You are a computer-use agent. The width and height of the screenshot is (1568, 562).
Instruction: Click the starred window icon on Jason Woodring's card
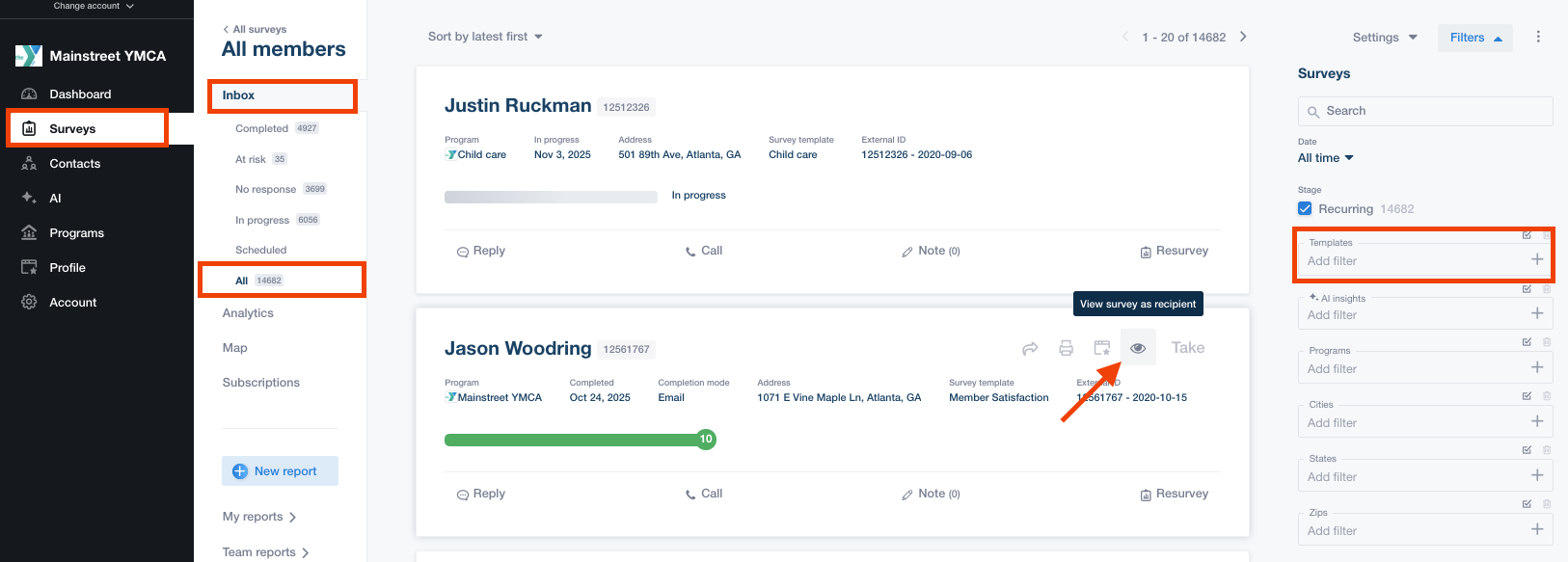(1102, 348)
